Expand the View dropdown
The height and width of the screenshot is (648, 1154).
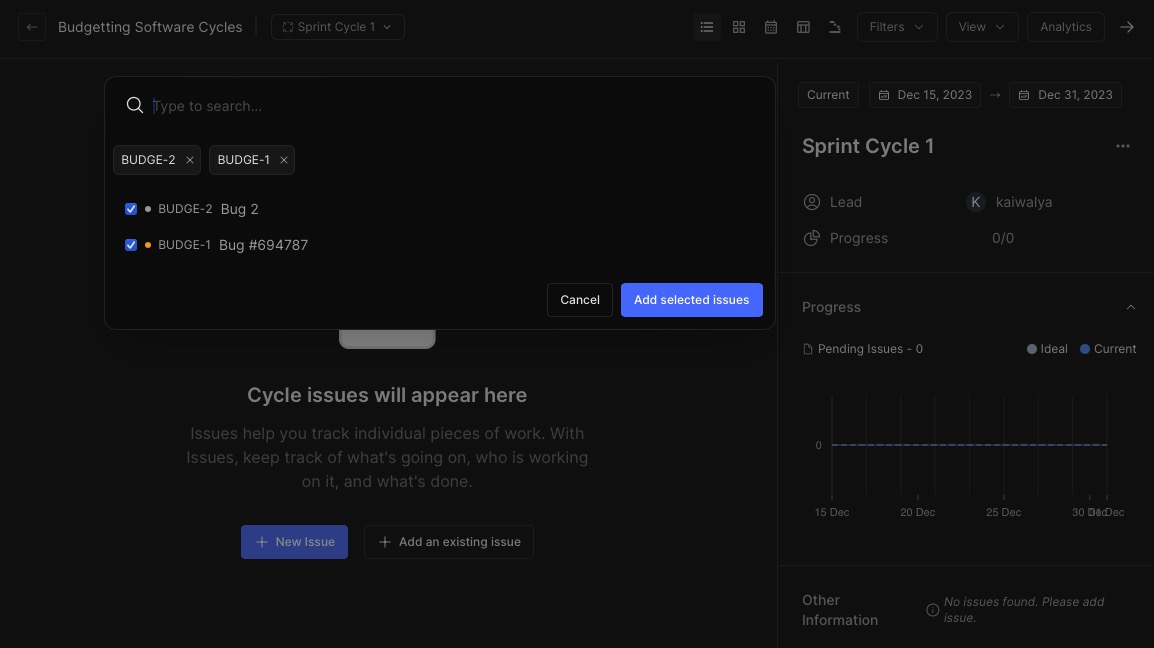(x=981, y=27)
